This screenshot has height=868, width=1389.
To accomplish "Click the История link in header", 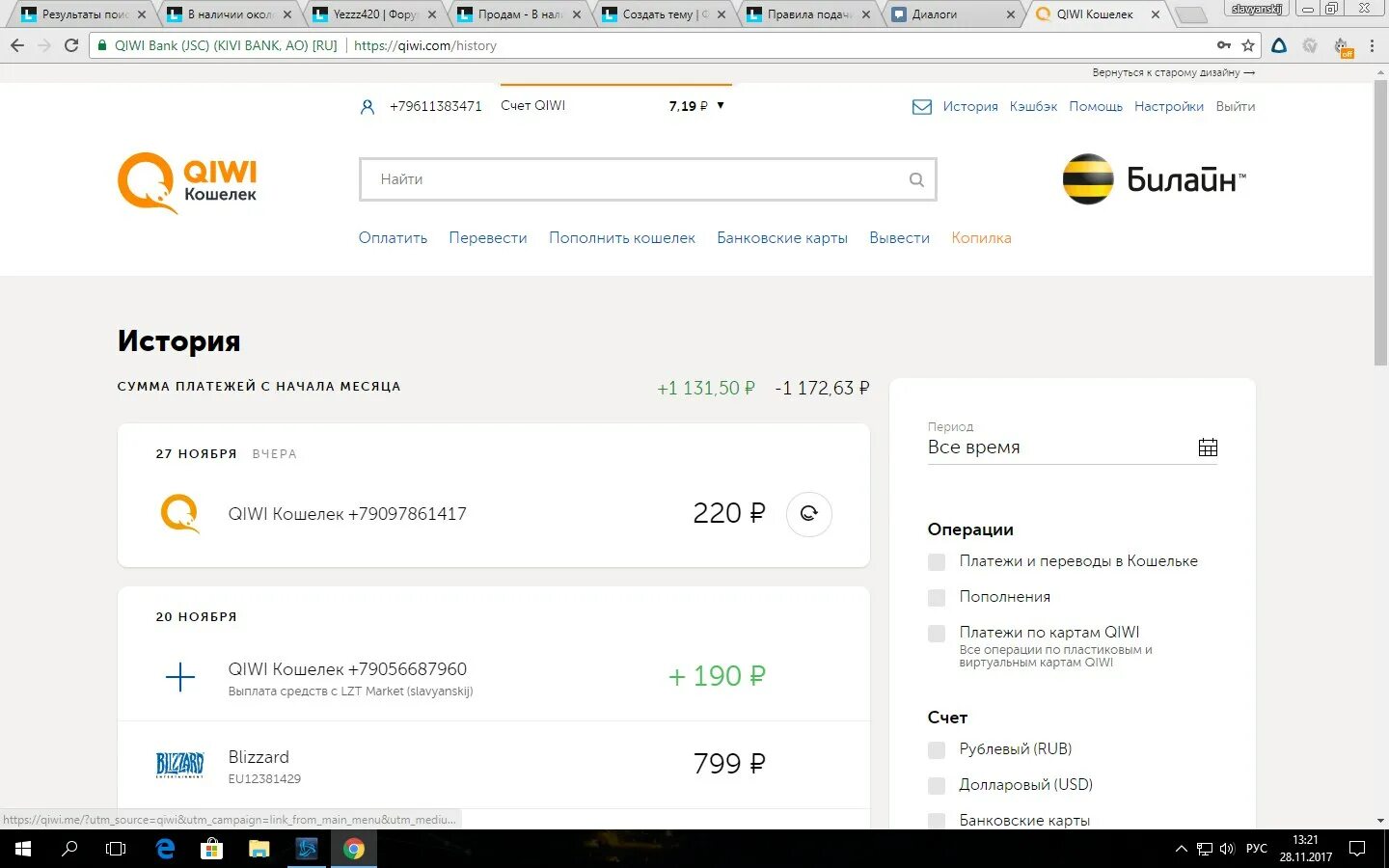I will 970,107.
